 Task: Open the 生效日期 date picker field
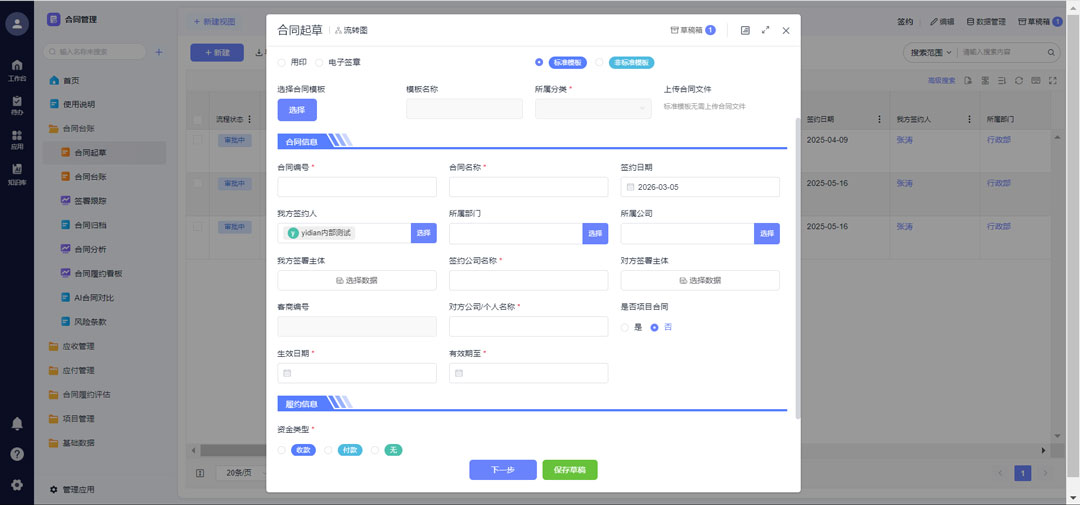click(x=357, y=373)
